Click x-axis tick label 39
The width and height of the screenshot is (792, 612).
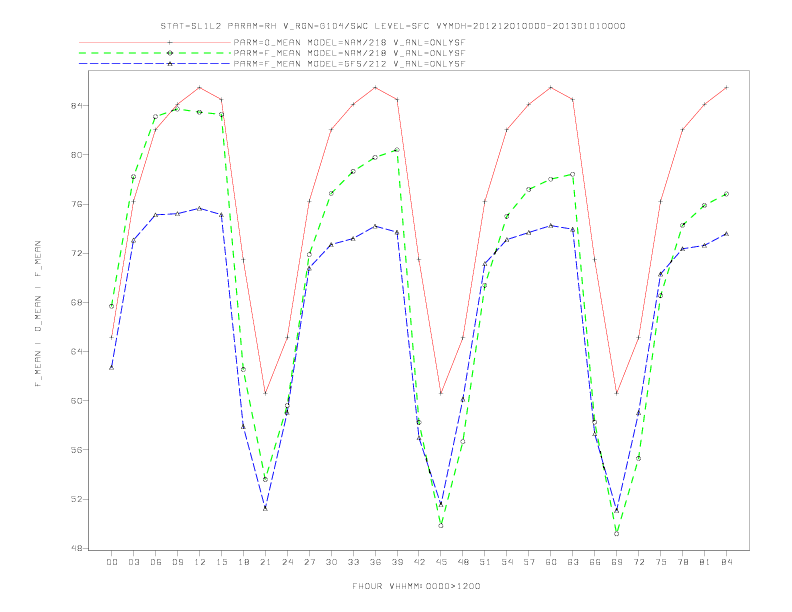pyautogui.click(x=397, y=562)
